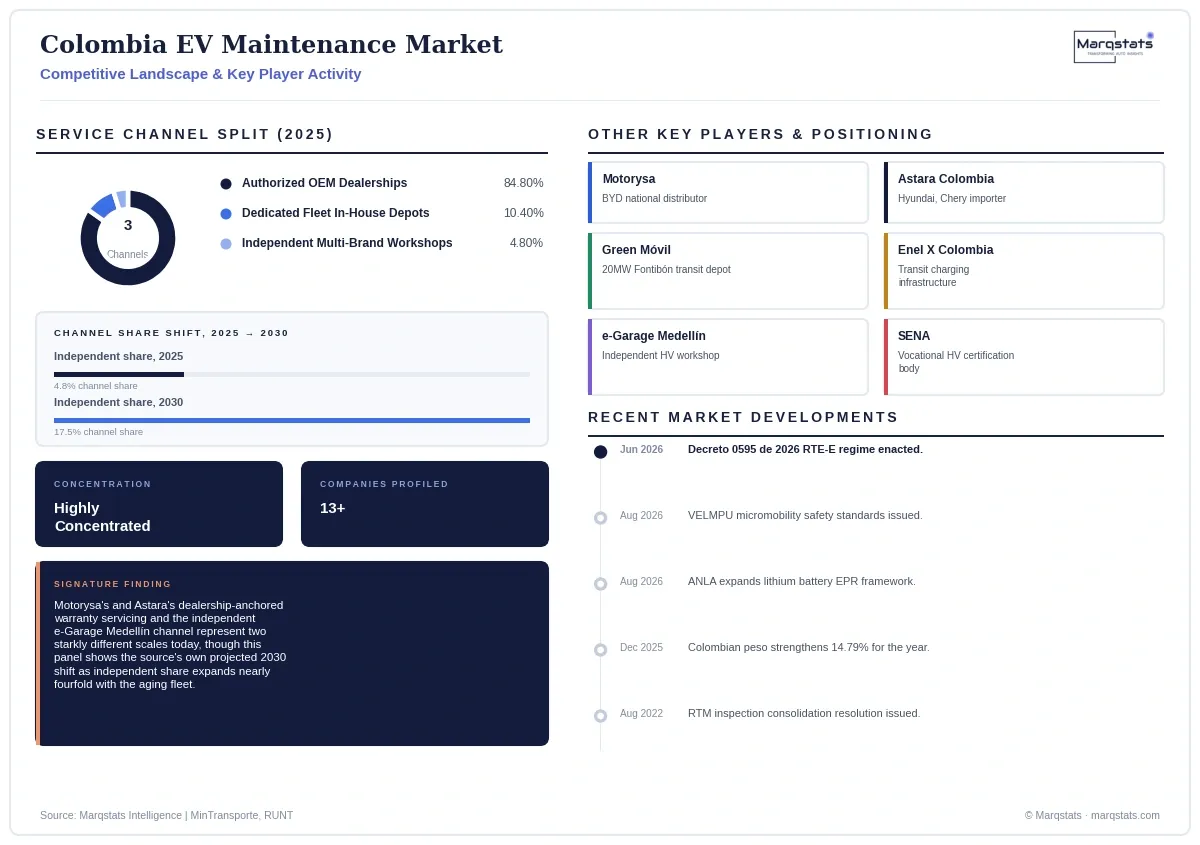
Task: Click the Service Channel Split (2025) heading
Action: pos(185,134)
